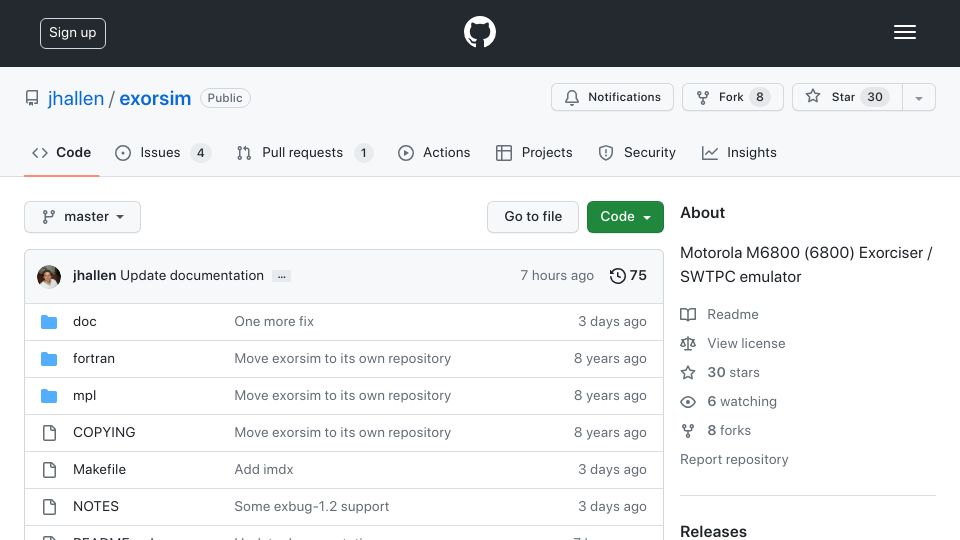Click the NOTES file icon
Image resolution: width=960 pixels, height=540 pixels.
49,507
